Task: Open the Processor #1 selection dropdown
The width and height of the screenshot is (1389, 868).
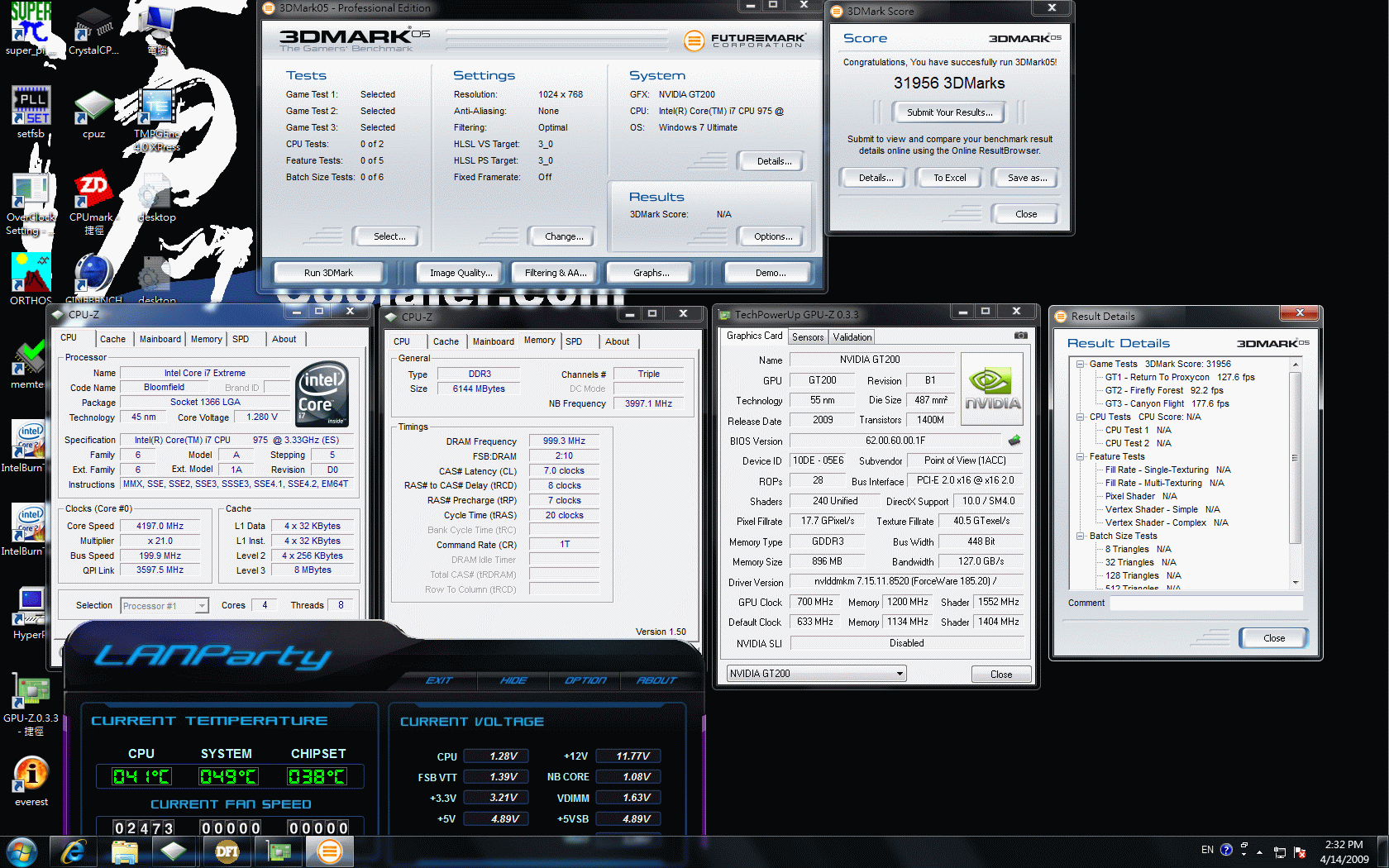Action: click(x=164, y=606)
